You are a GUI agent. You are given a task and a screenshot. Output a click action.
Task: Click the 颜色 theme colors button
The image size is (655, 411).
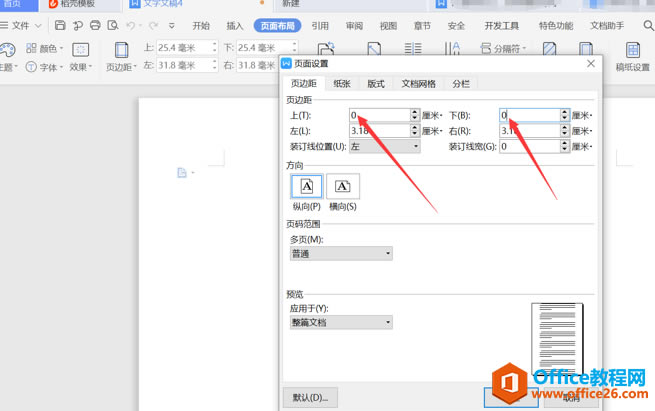(x=44, y=48)
